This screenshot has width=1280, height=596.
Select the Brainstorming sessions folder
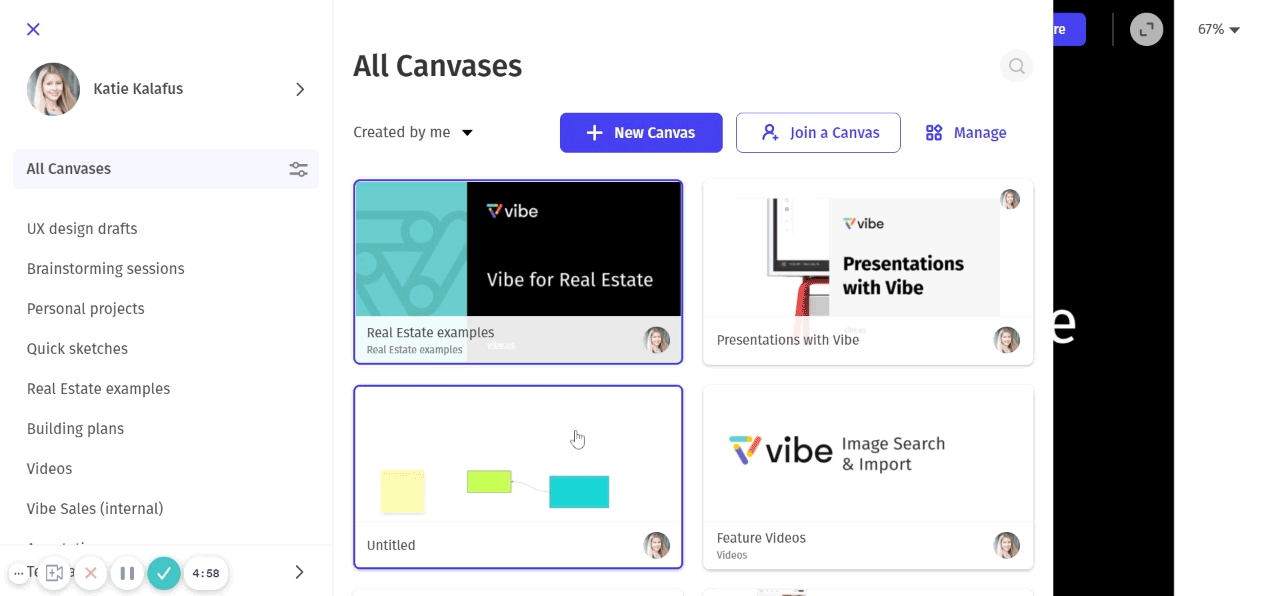(105, 269)
